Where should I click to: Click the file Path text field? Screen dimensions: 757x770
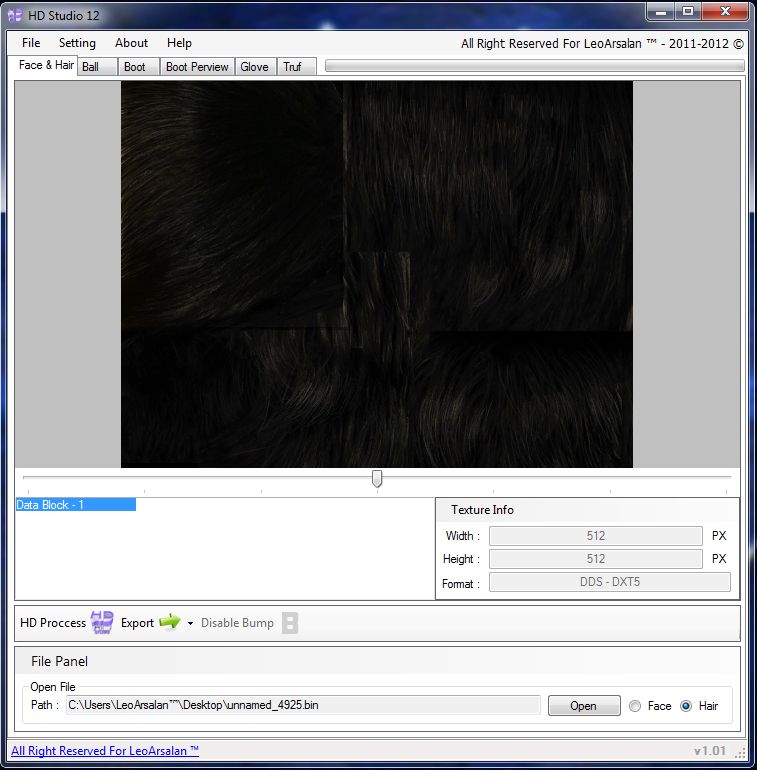pyautogui.click(x=303, y=706)
